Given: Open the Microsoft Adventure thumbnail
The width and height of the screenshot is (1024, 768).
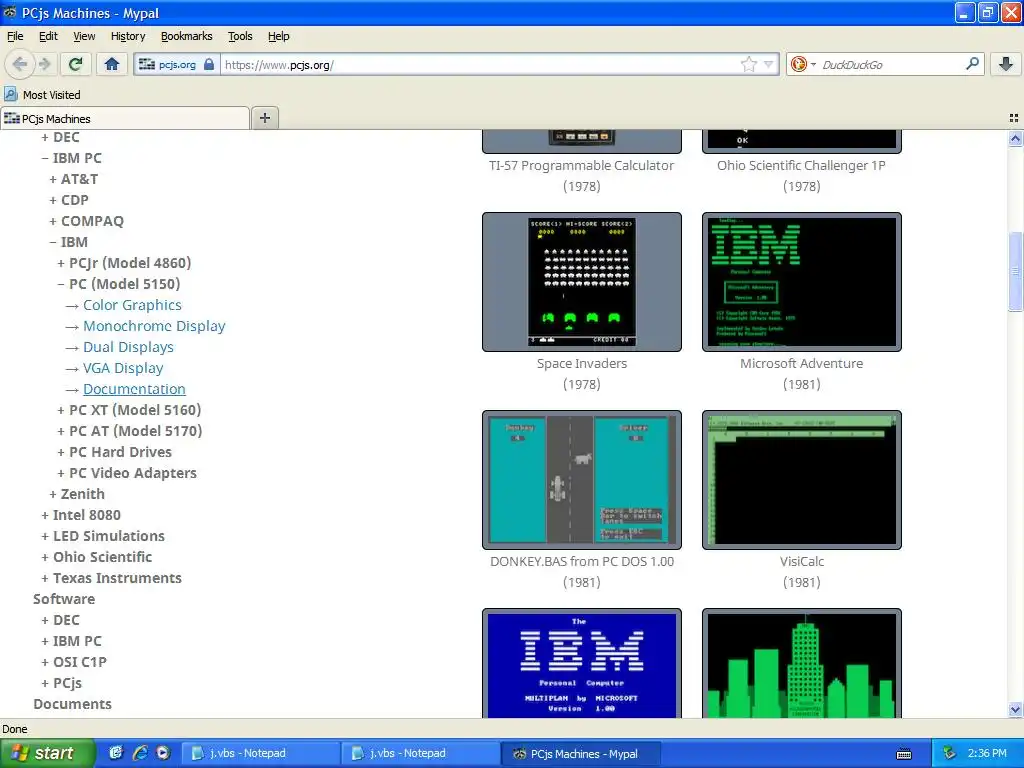Looking at the screenshot, I should tap(801, 281).
